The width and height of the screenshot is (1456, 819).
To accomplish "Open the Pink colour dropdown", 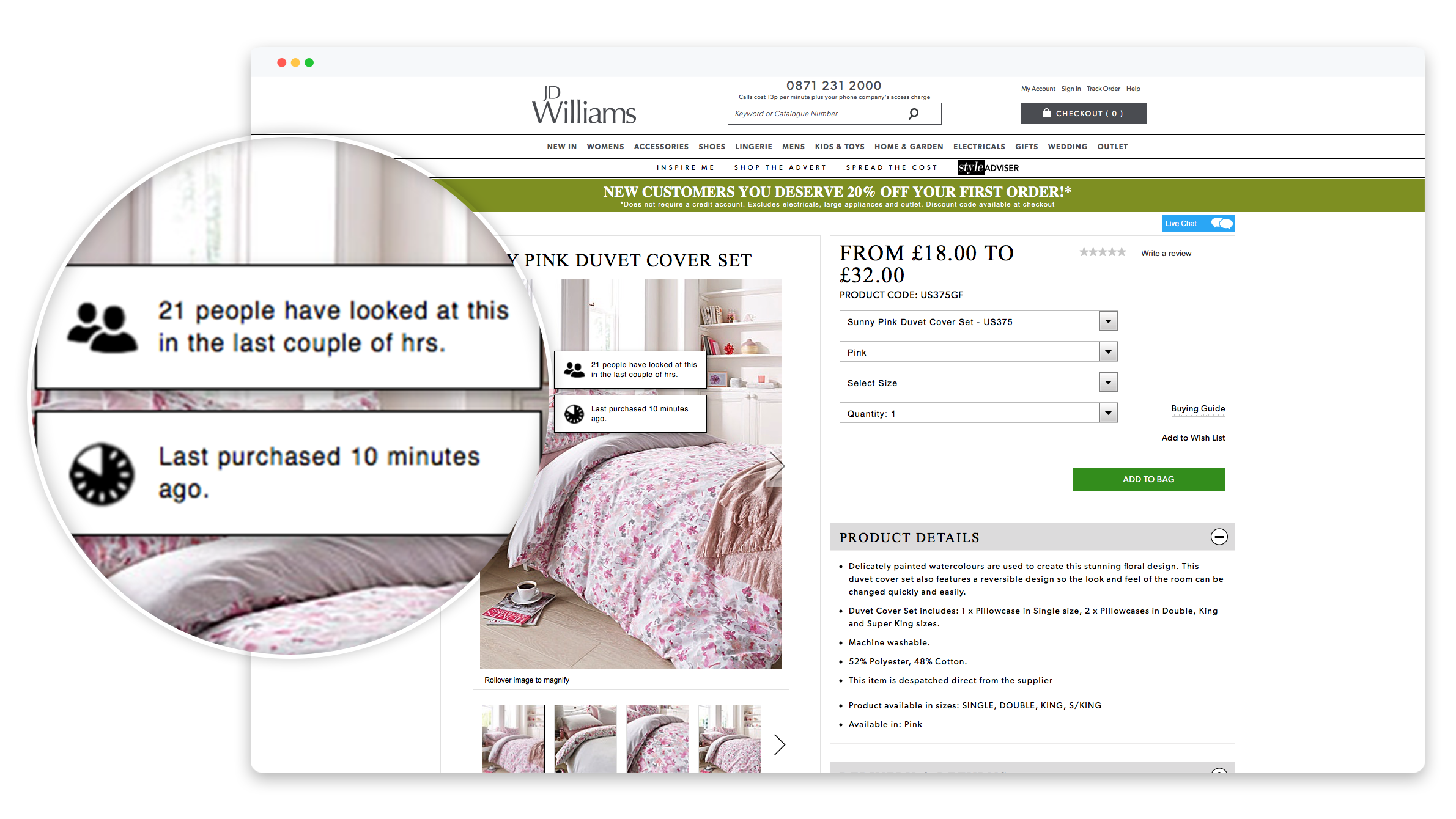I will [978, 352].
